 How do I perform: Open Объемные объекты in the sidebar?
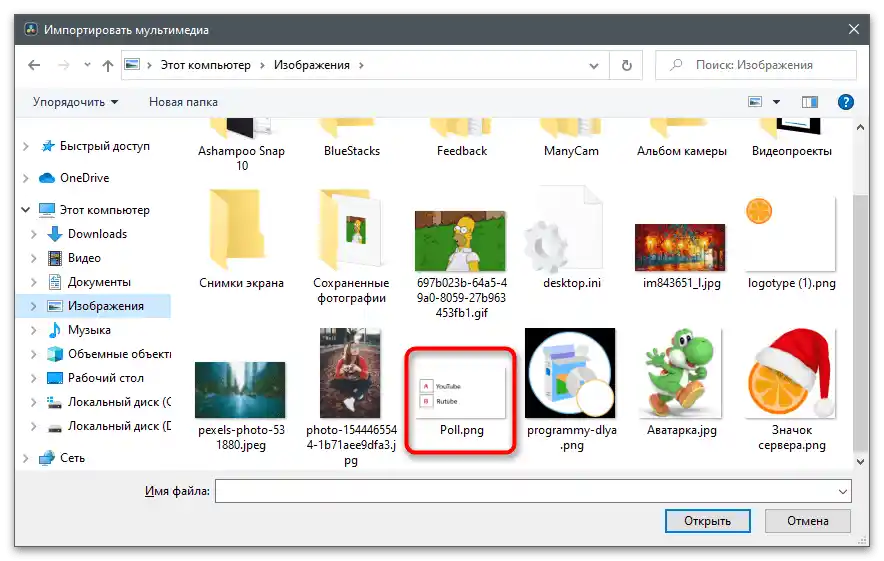pyautogui.click(x=119, y=354)
